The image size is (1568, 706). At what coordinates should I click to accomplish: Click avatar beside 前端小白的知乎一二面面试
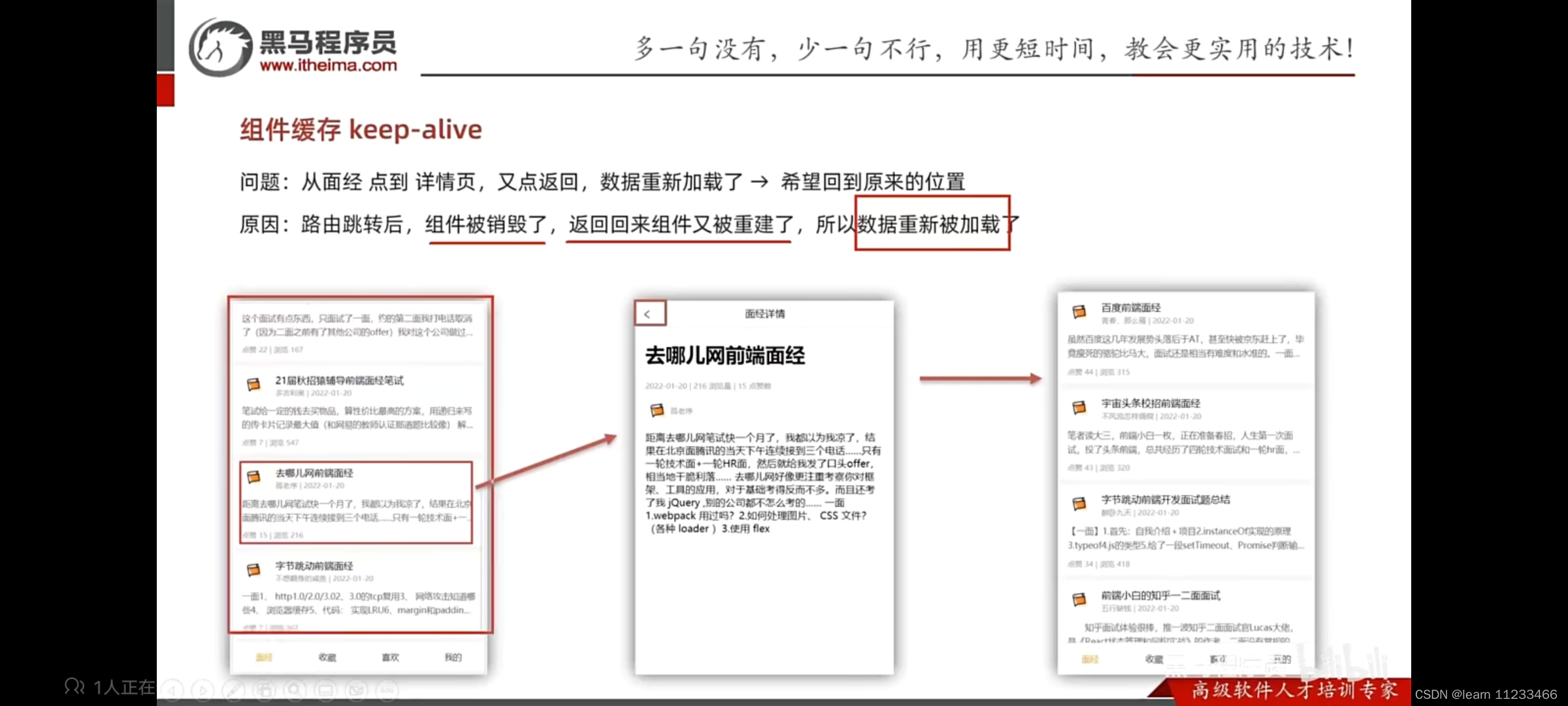coord(1079,599)
